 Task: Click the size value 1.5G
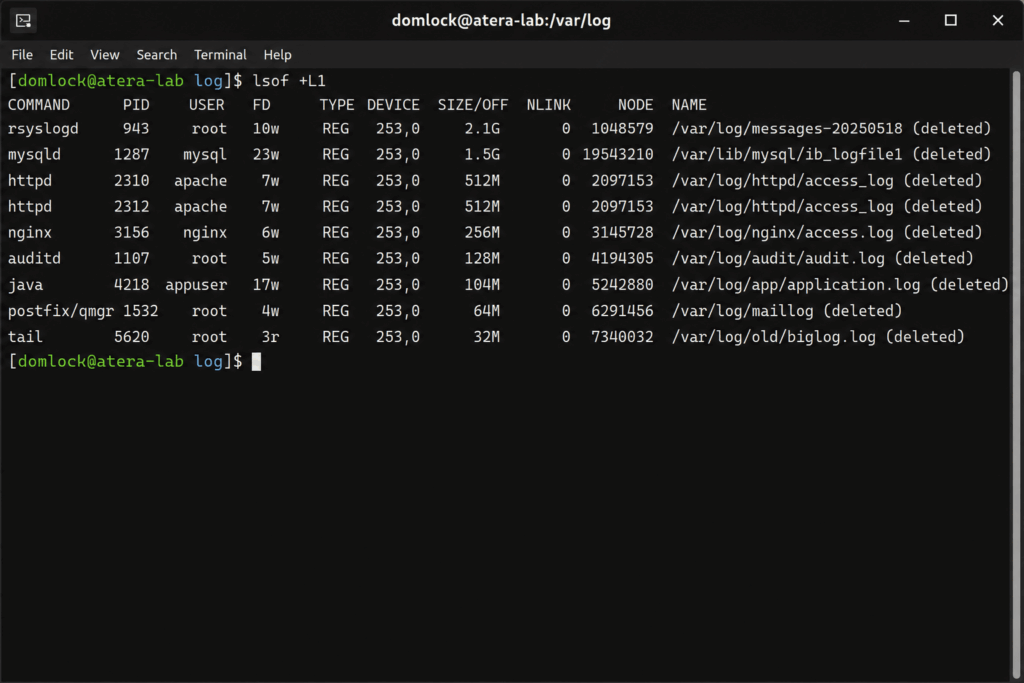click(x=482, y=155)
